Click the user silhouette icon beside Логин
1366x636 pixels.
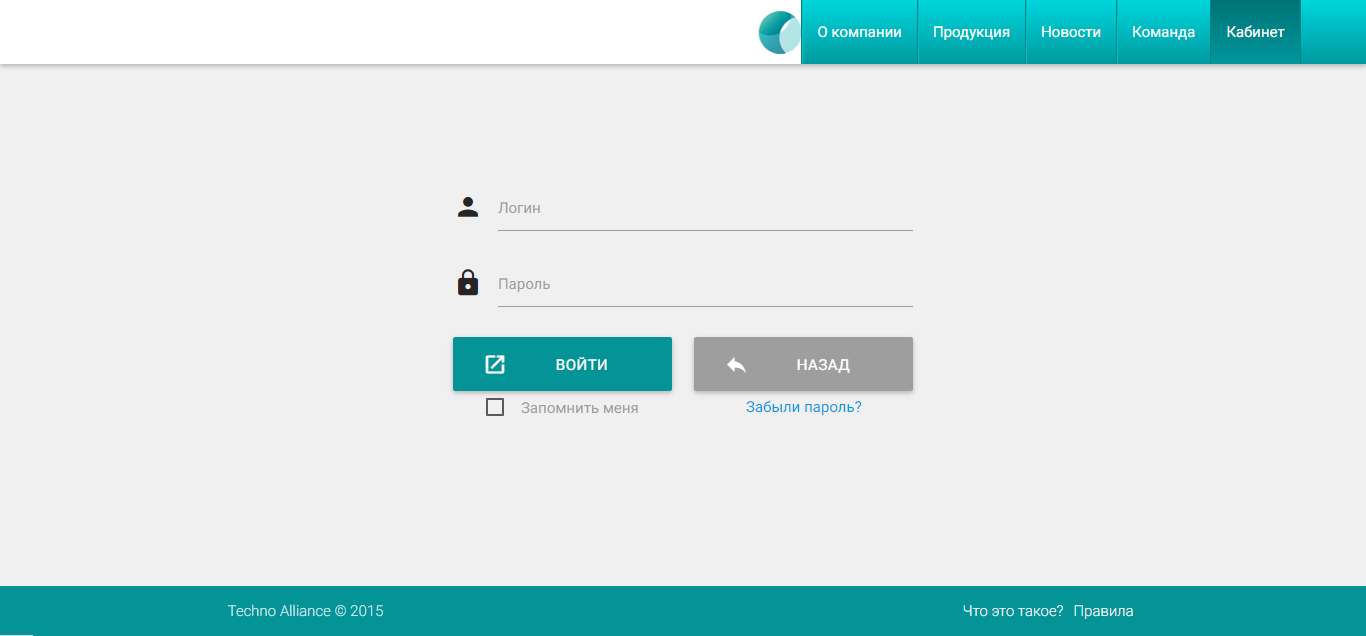point(468,207)
